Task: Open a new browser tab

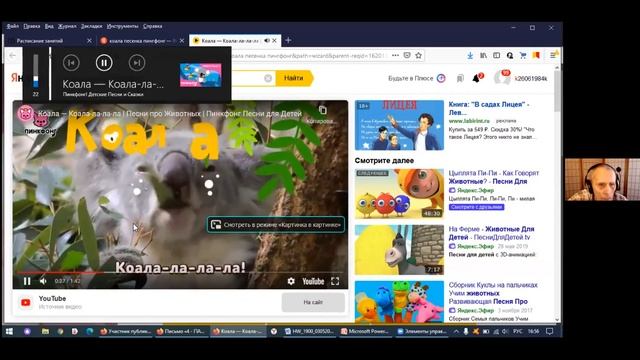Action: tap(288, 40)
